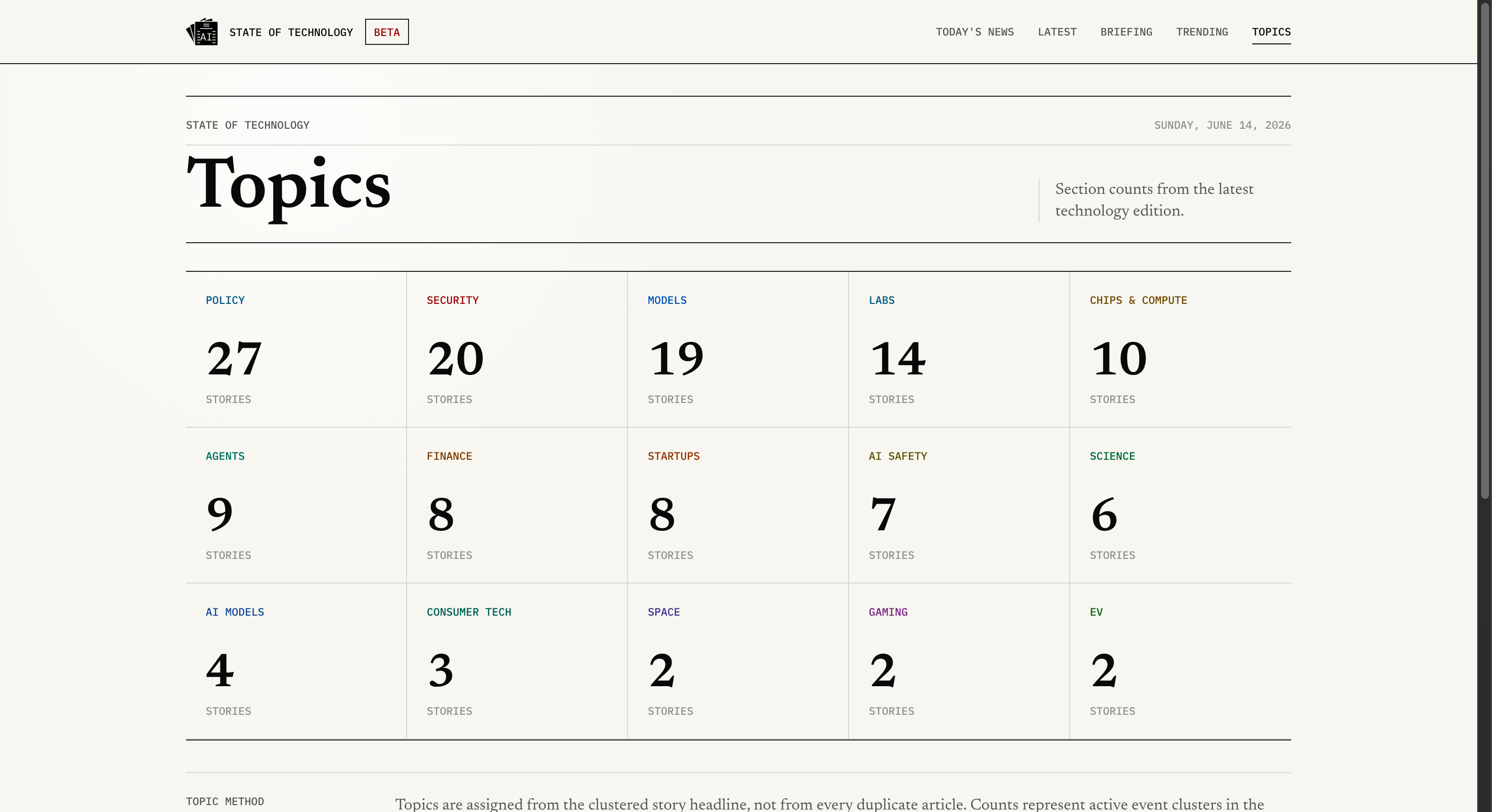This screenshot has width=1492, height=812.
Task: Open the AI Safety topic card
Action: (959, 505)
